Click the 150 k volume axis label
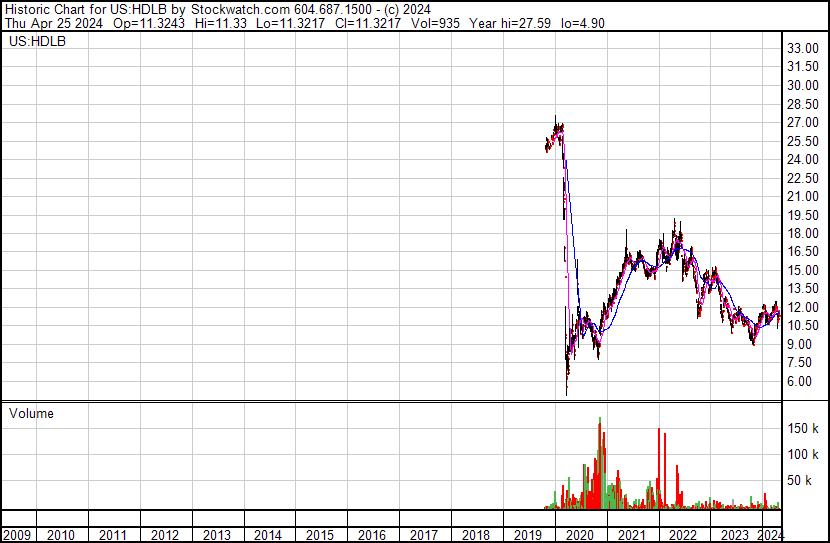This screenshot has height=543, width=830. 803,428
